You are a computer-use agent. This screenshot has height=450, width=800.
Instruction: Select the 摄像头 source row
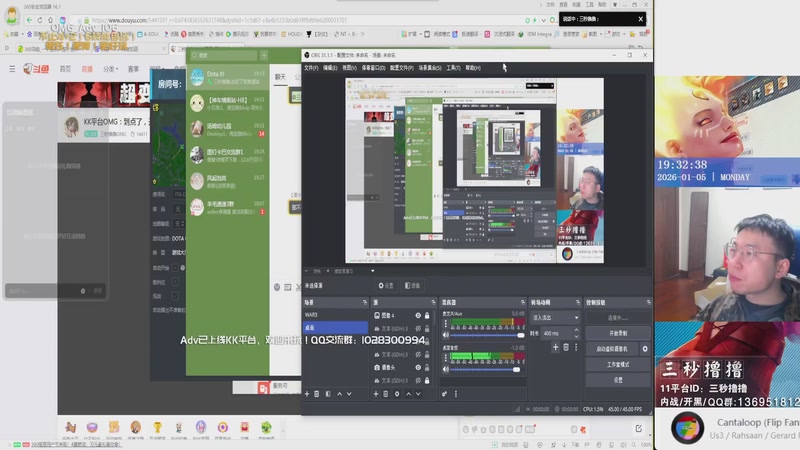(x=402, y=367)
